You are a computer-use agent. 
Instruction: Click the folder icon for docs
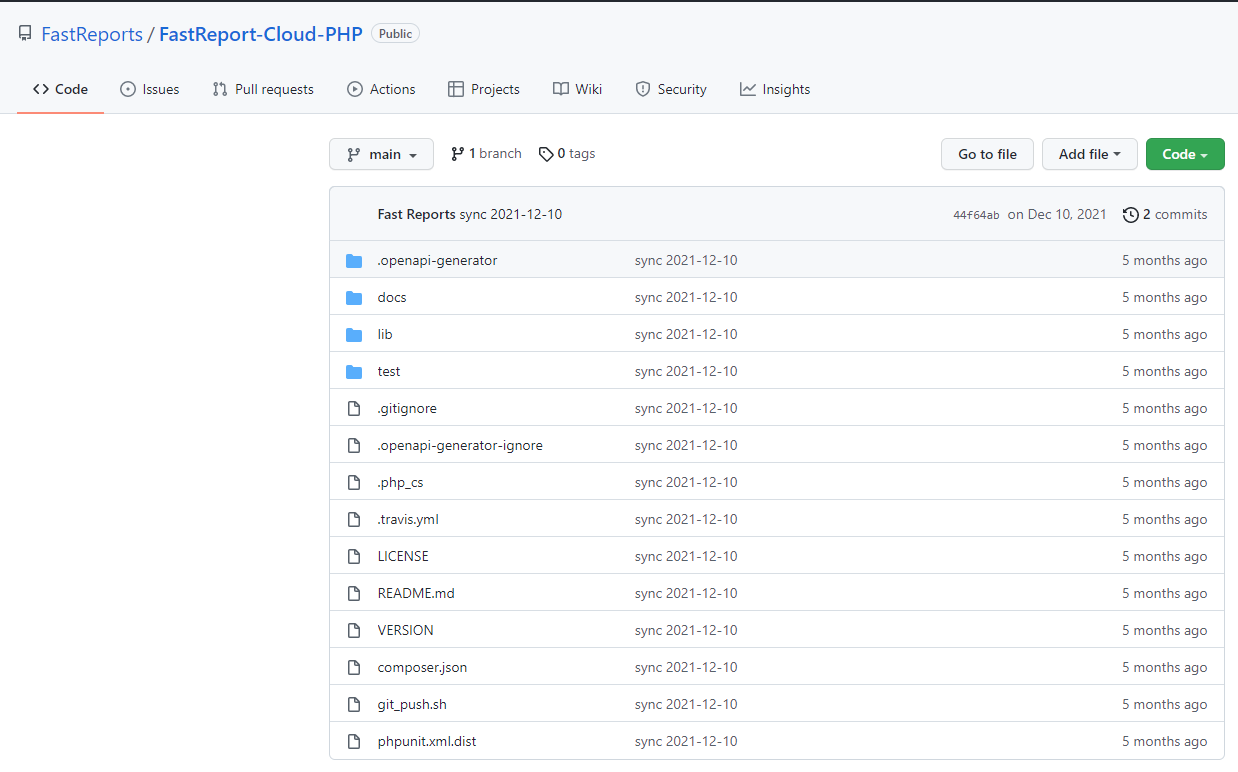[354, 298]
